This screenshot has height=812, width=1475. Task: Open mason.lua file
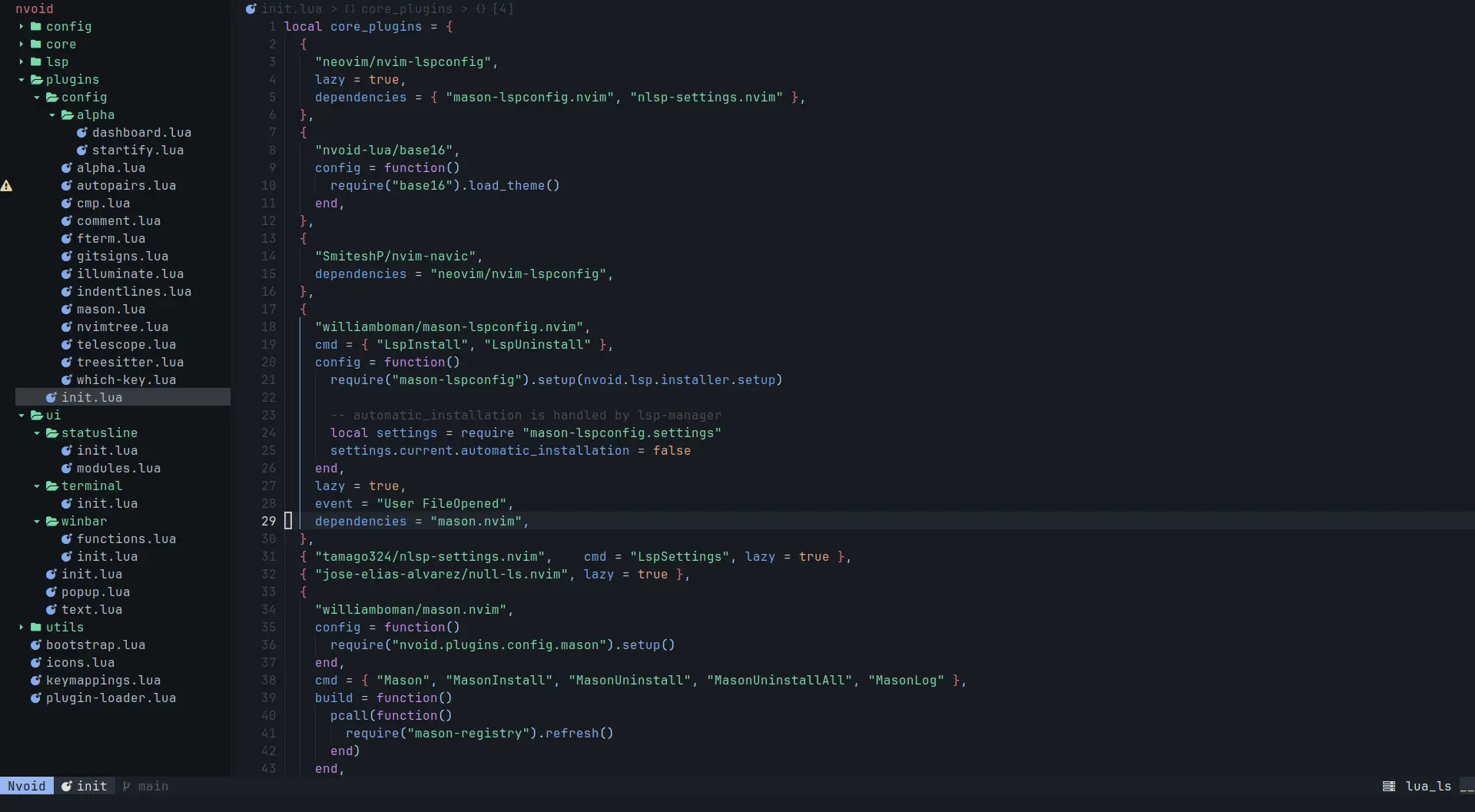111,310
